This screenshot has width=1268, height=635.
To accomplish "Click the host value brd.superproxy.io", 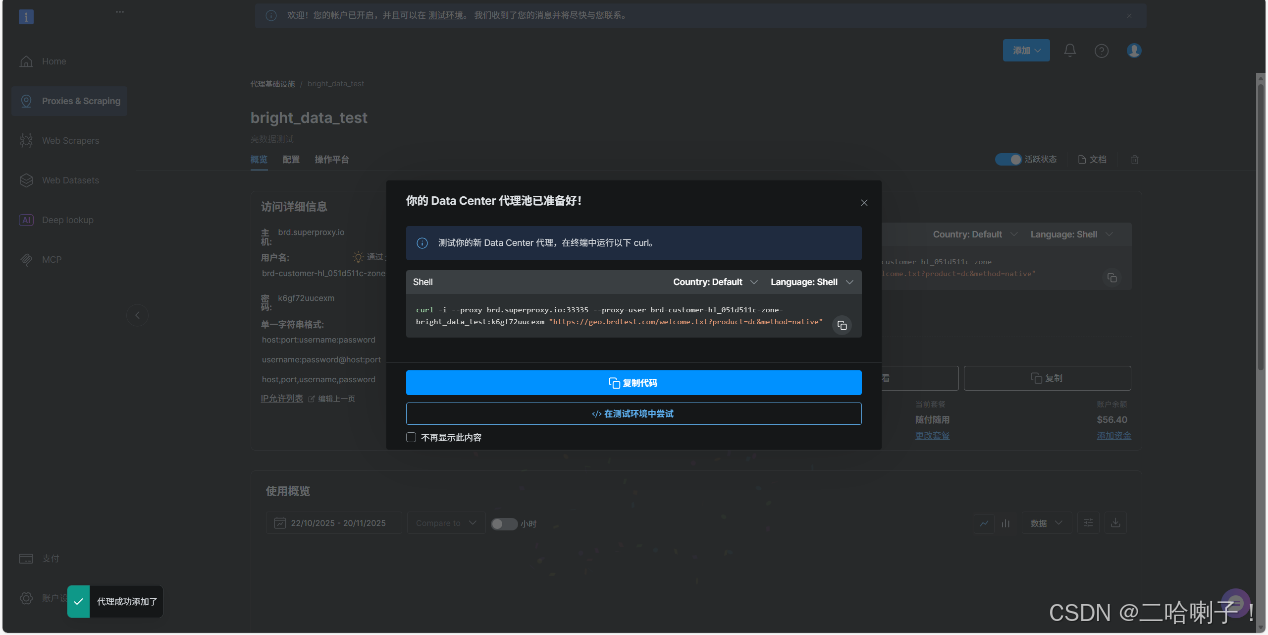I will click(x=311, y=232).
